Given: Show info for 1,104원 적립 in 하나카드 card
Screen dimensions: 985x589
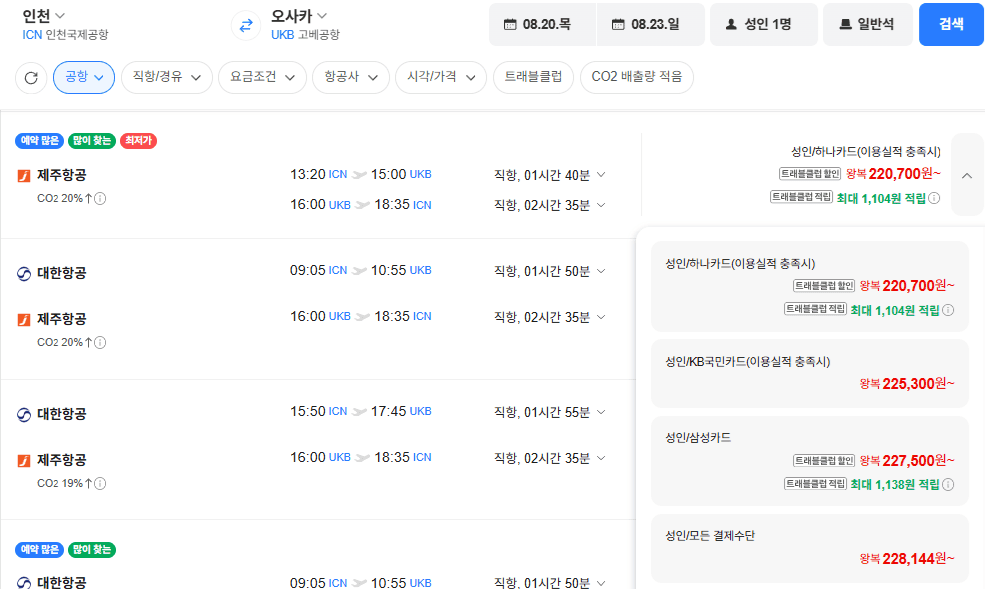Looking at the screenshot, I should (948, 310).
